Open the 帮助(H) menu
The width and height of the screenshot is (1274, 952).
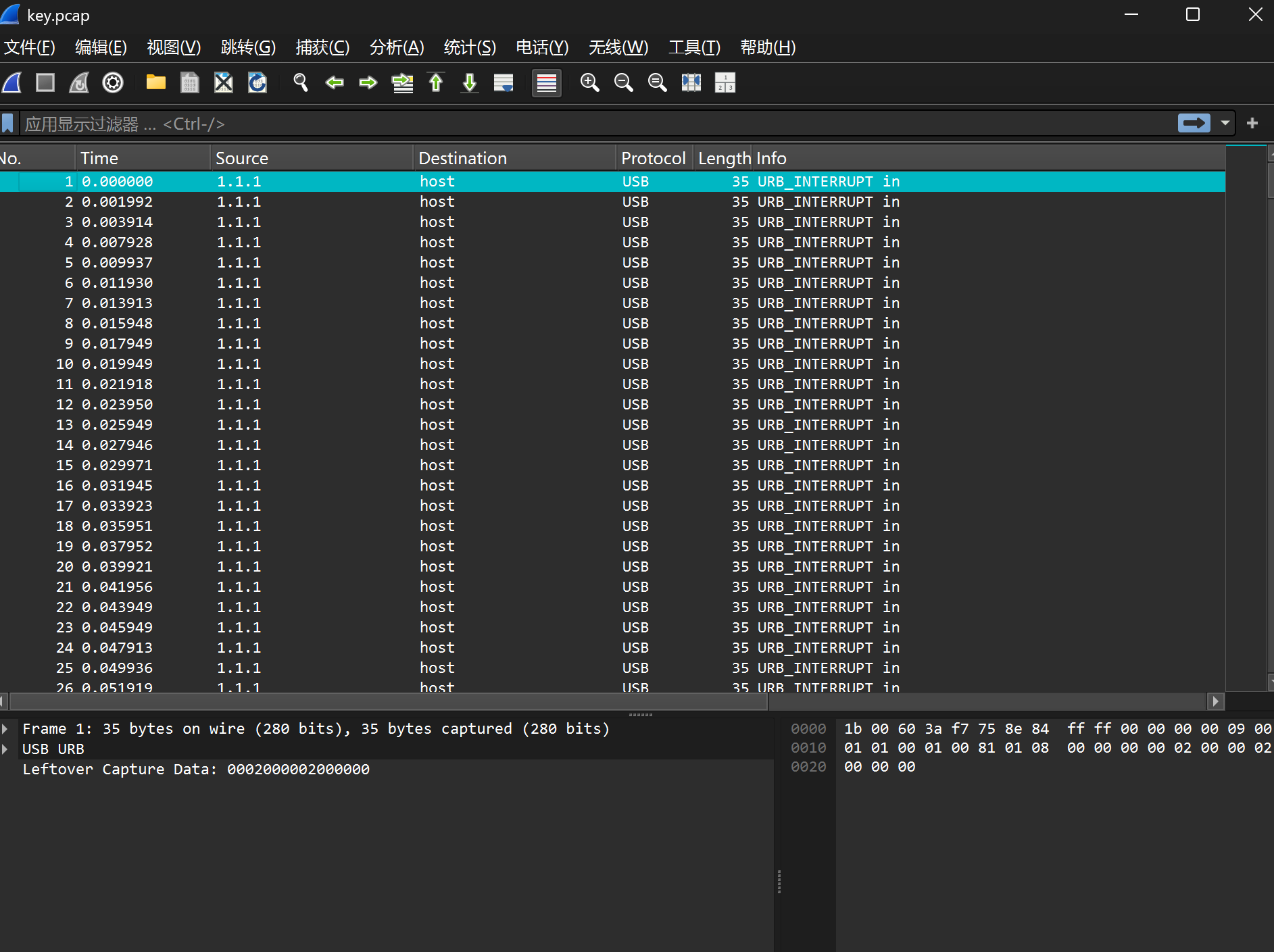(x=768, y=47)
